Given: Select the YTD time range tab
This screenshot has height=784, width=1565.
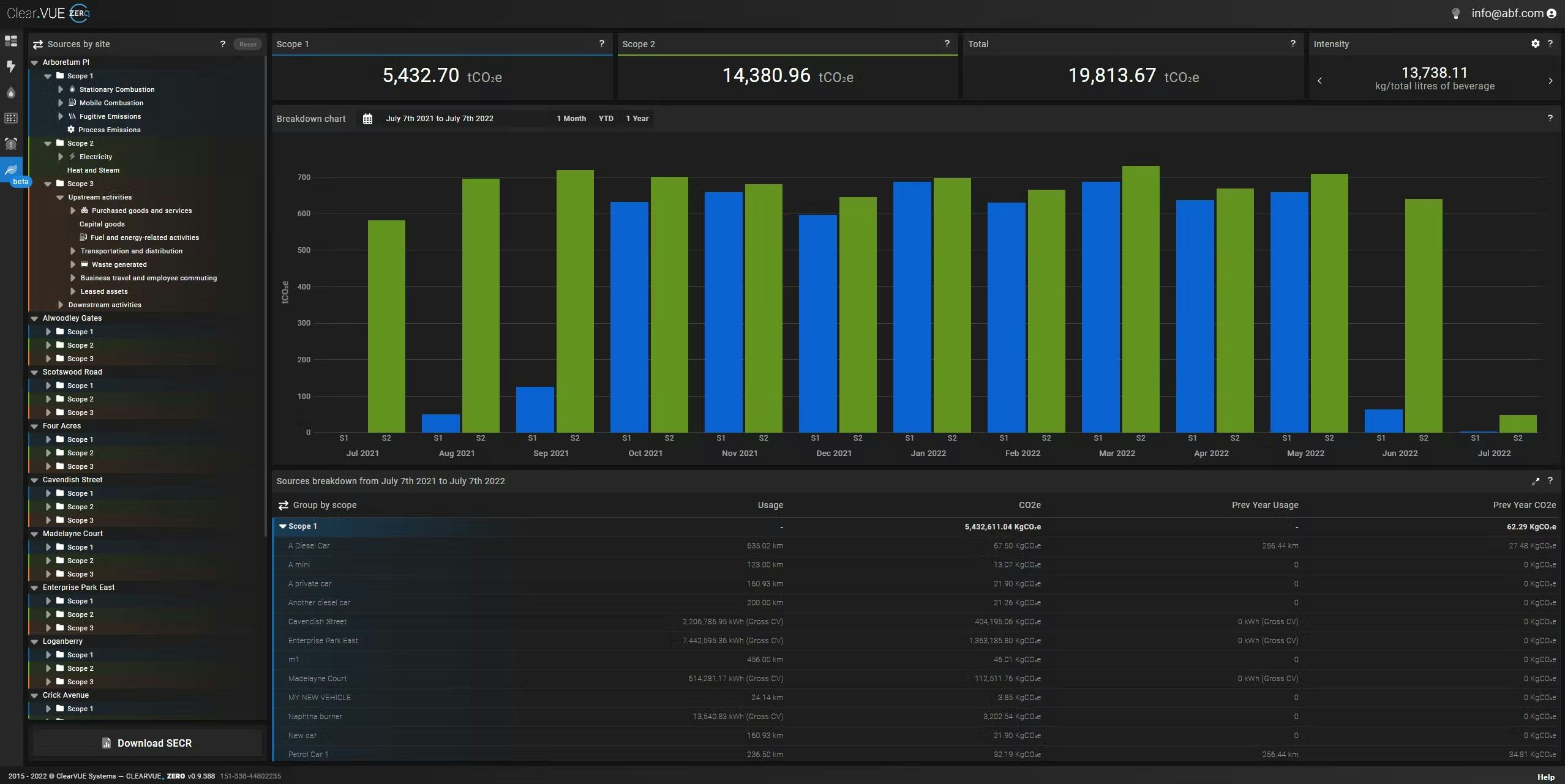Looking at the screenshot, I should 605,118.
